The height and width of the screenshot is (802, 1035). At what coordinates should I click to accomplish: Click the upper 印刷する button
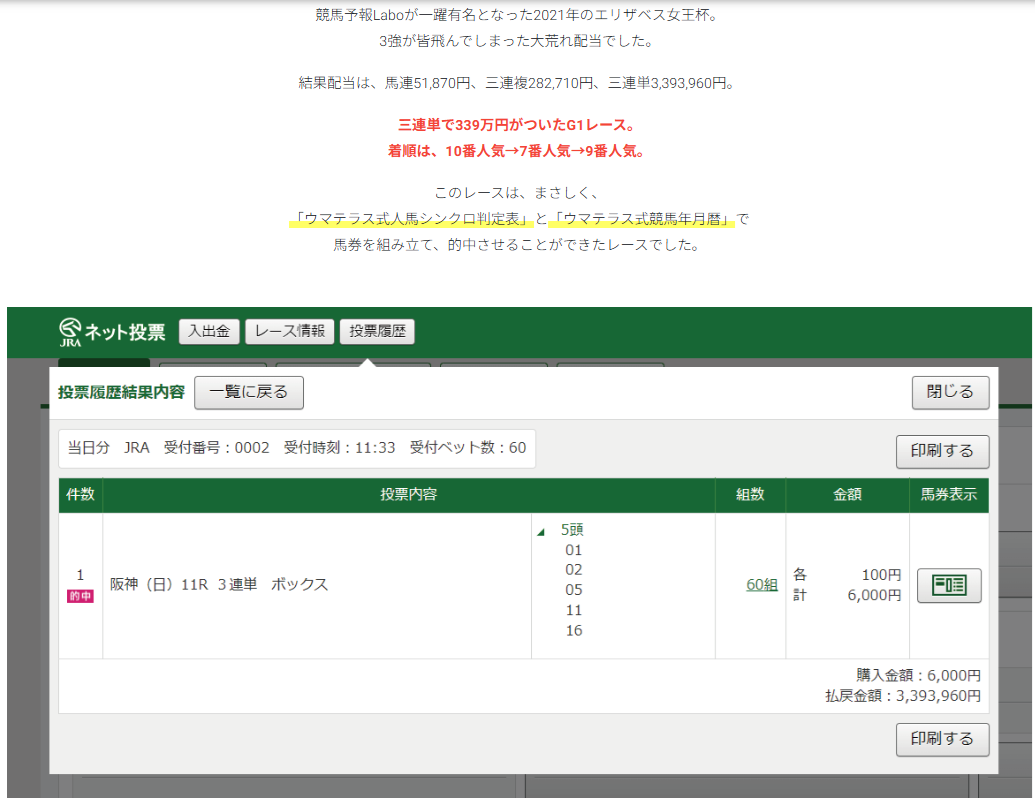click(x=942, y=451)
